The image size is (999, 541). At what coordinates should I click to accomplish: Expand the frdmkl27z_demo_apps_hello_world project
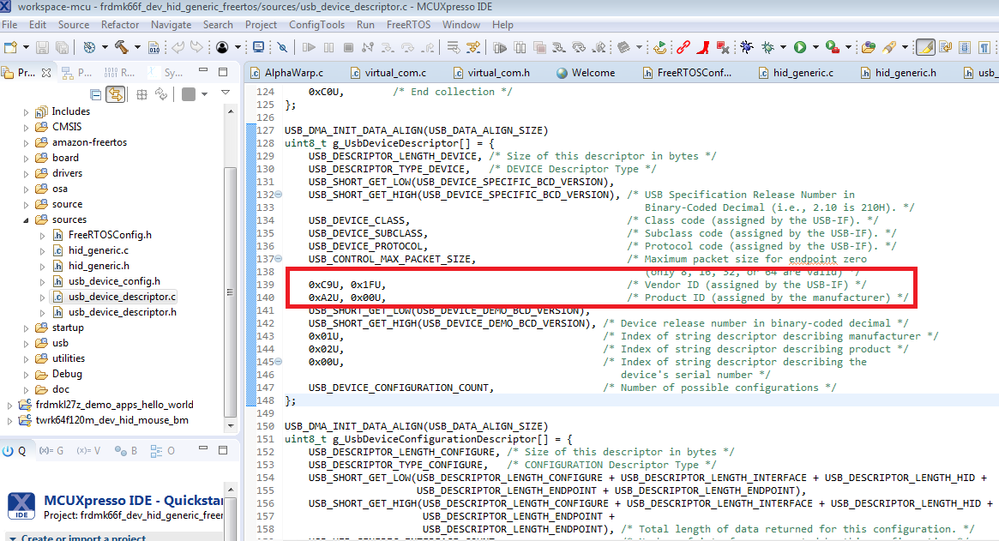[x=10, y=405]
